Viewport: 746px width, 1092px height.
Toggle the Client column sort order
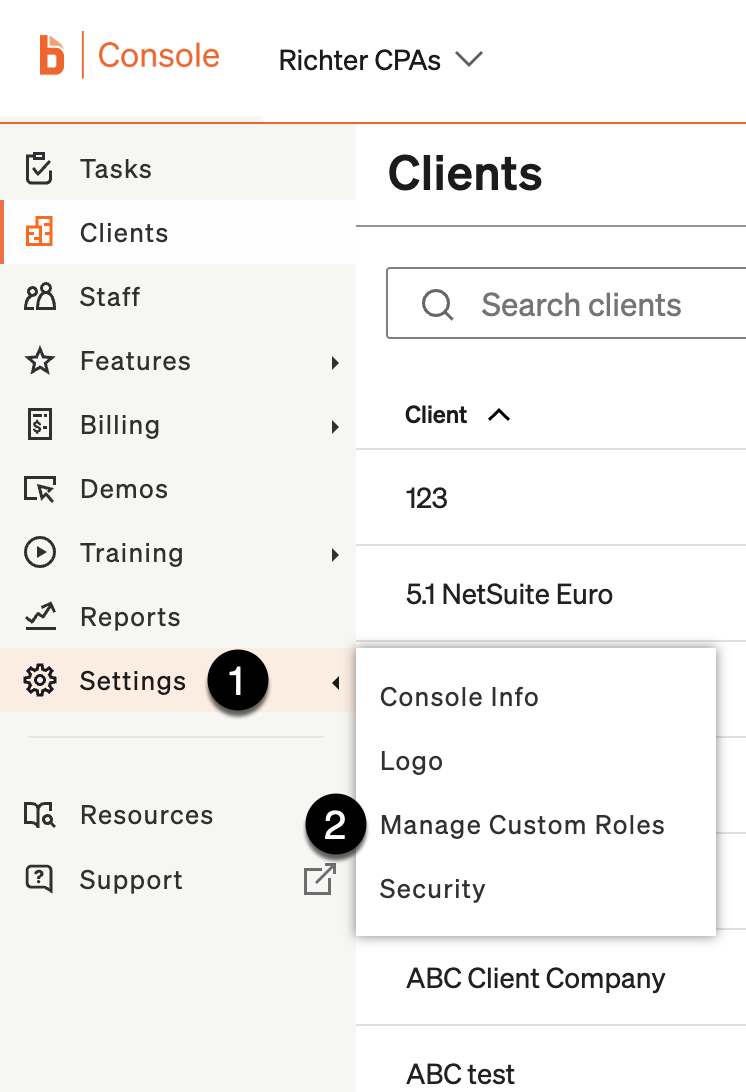click(496, 414)
